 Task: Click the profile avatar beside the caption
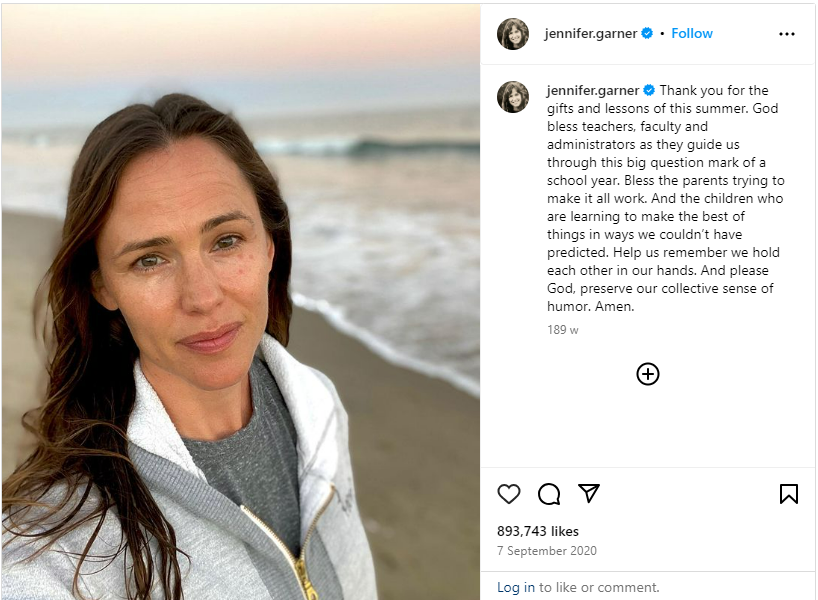point(513,97)
